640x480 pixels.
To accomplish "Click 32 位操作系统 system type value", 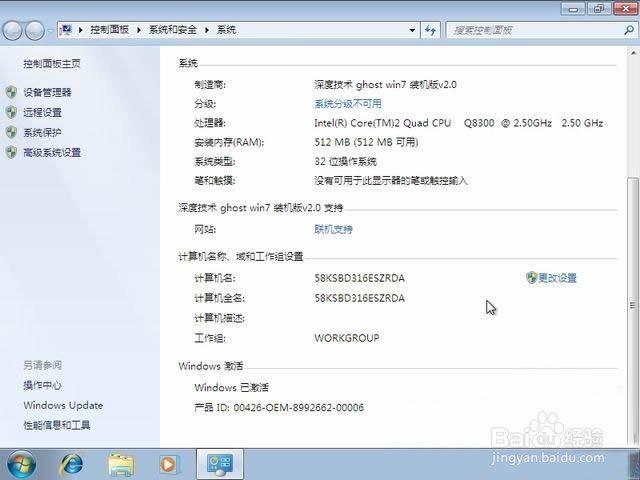I will [345, 162].
